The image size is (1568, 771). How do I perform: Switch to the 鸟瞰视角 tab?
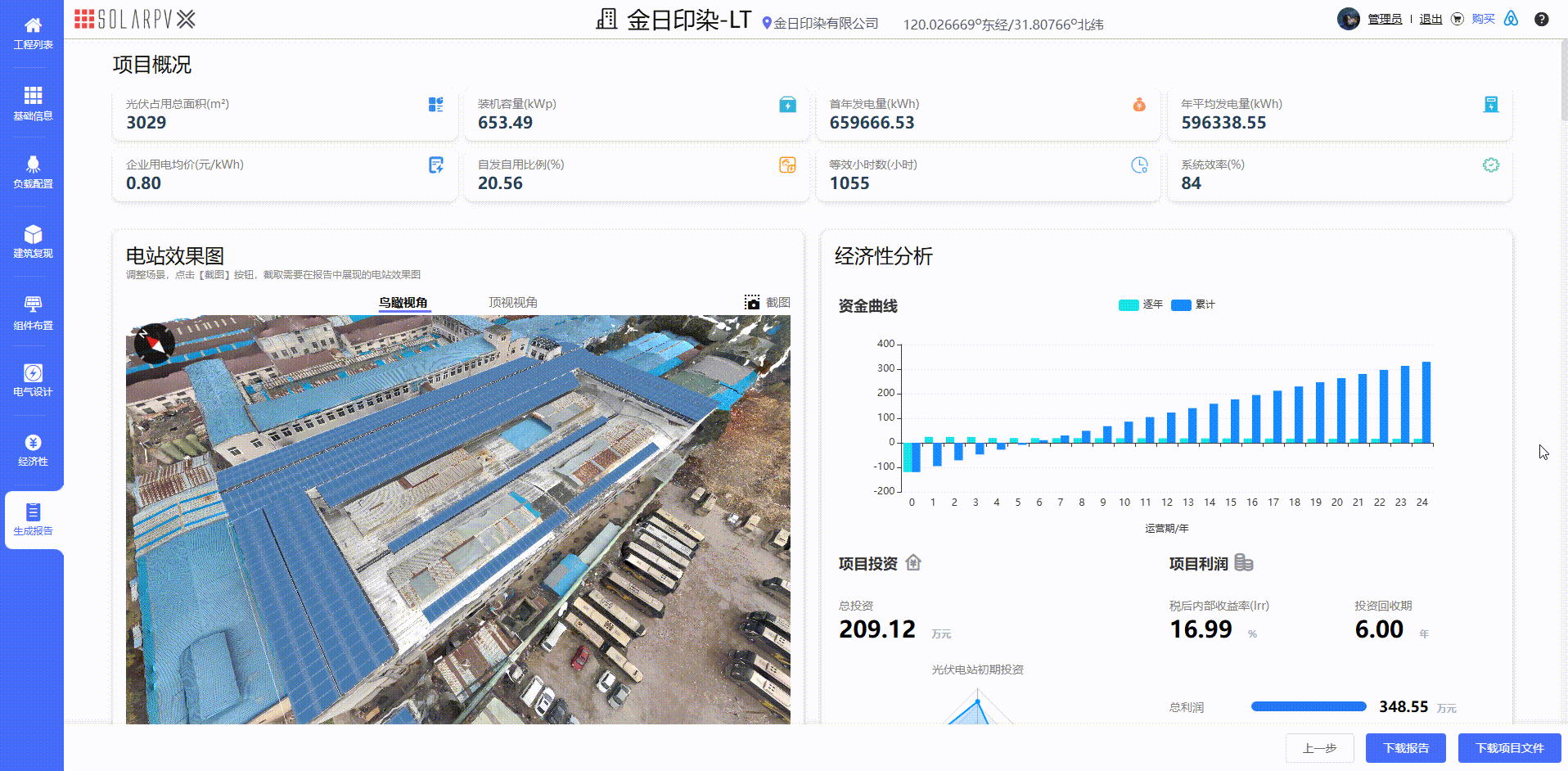click(x=403, y=302)
